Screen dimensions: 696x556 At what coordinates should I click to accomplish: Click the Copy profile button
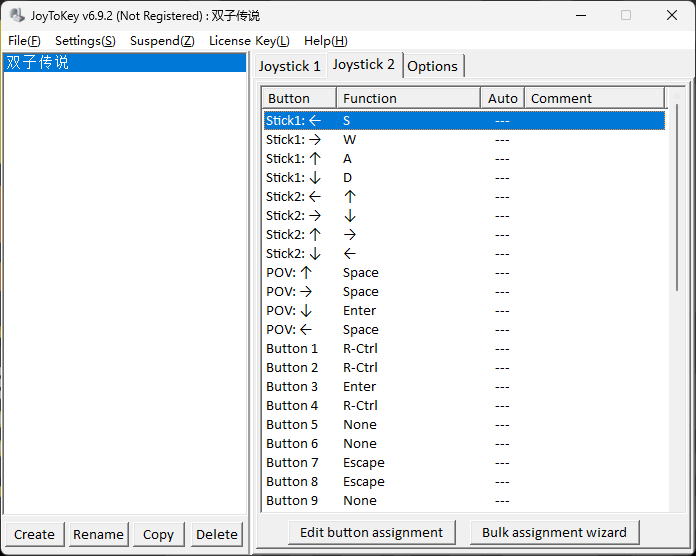click(158, 534)
